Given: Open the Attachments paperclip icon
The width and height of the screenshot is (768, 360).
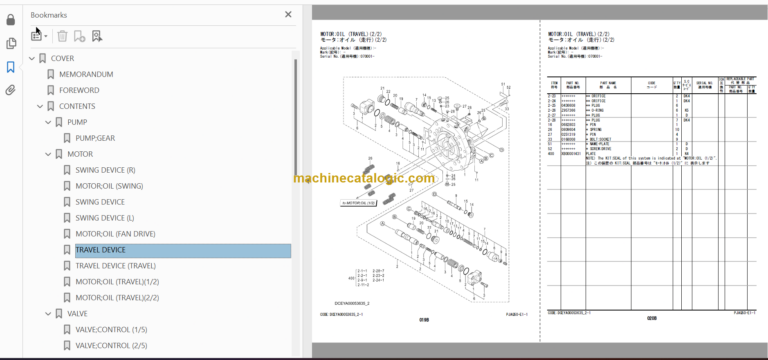Looking at the screenshot, I should [11, 90].
